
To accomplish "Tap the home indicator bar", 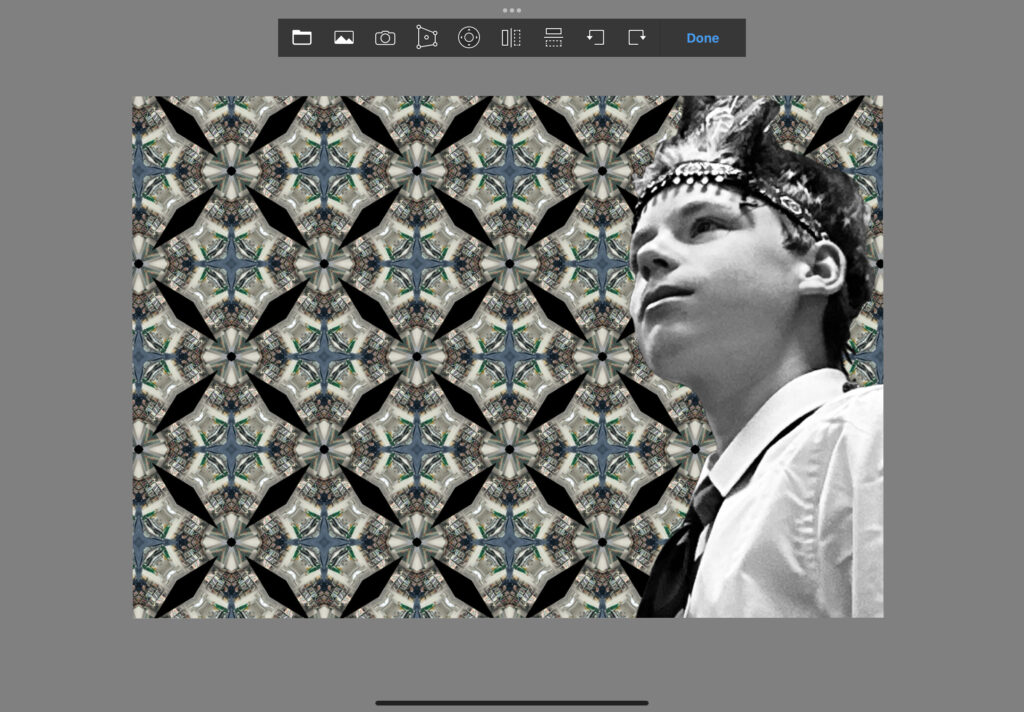I will pos(512,702).
